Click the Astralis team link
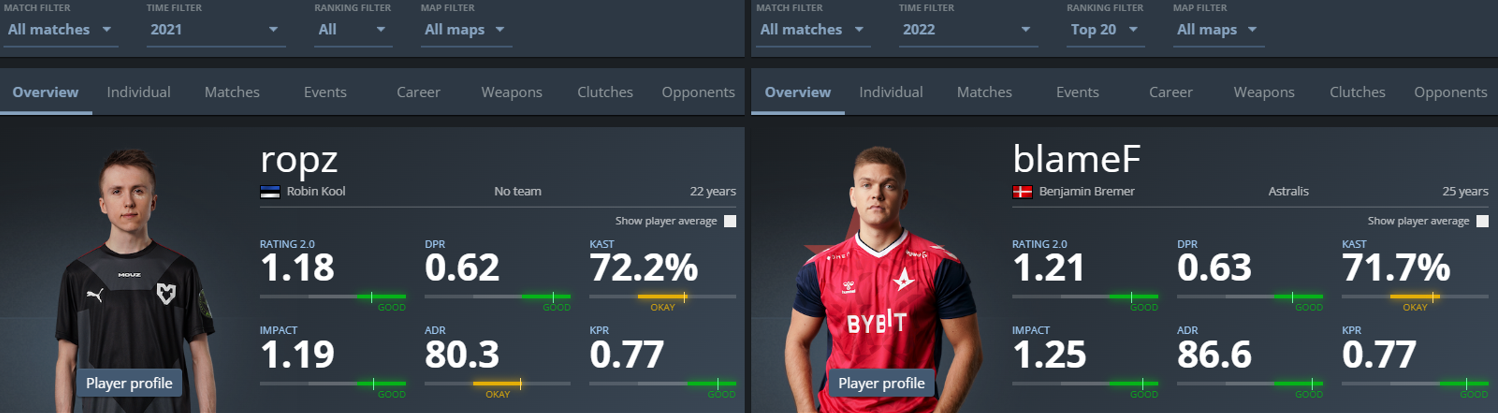Screen dimensions: 1498x413 coord(1287,191)
